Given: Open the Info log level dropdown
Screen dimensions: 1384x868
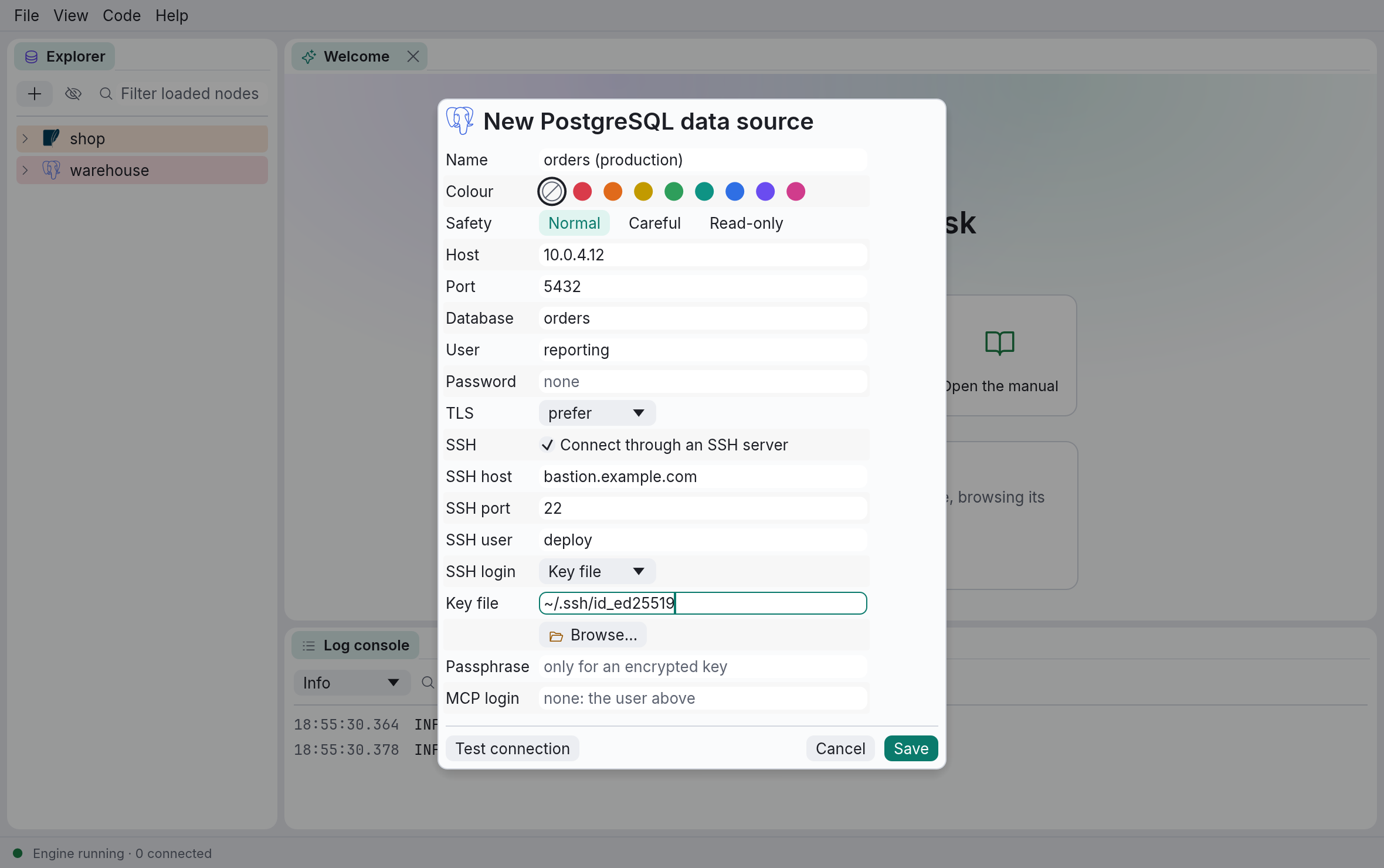Looking at the screenshot, I should click(x=352, y=683).
